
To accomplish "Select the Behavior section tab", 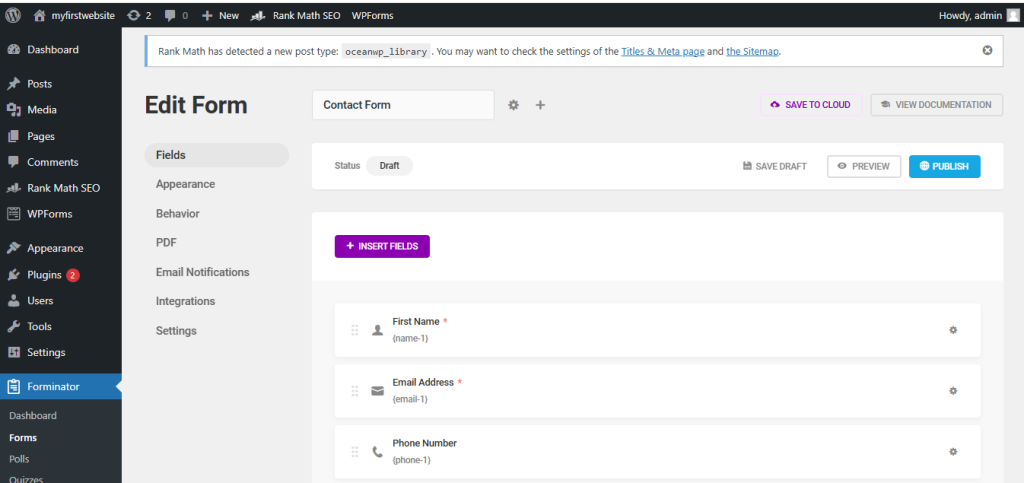I will (x=177, y=213).
